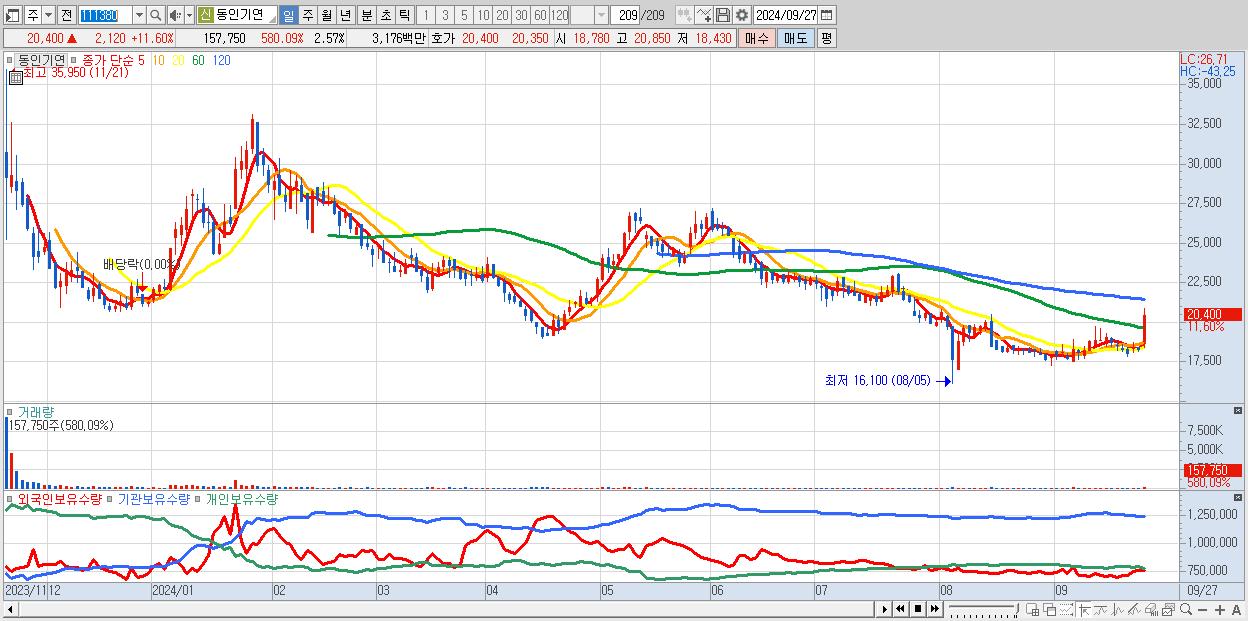Click the A text icon at bottom right
The width and height of the screenshot is (1248, 621).
[x=1237, y=609]
